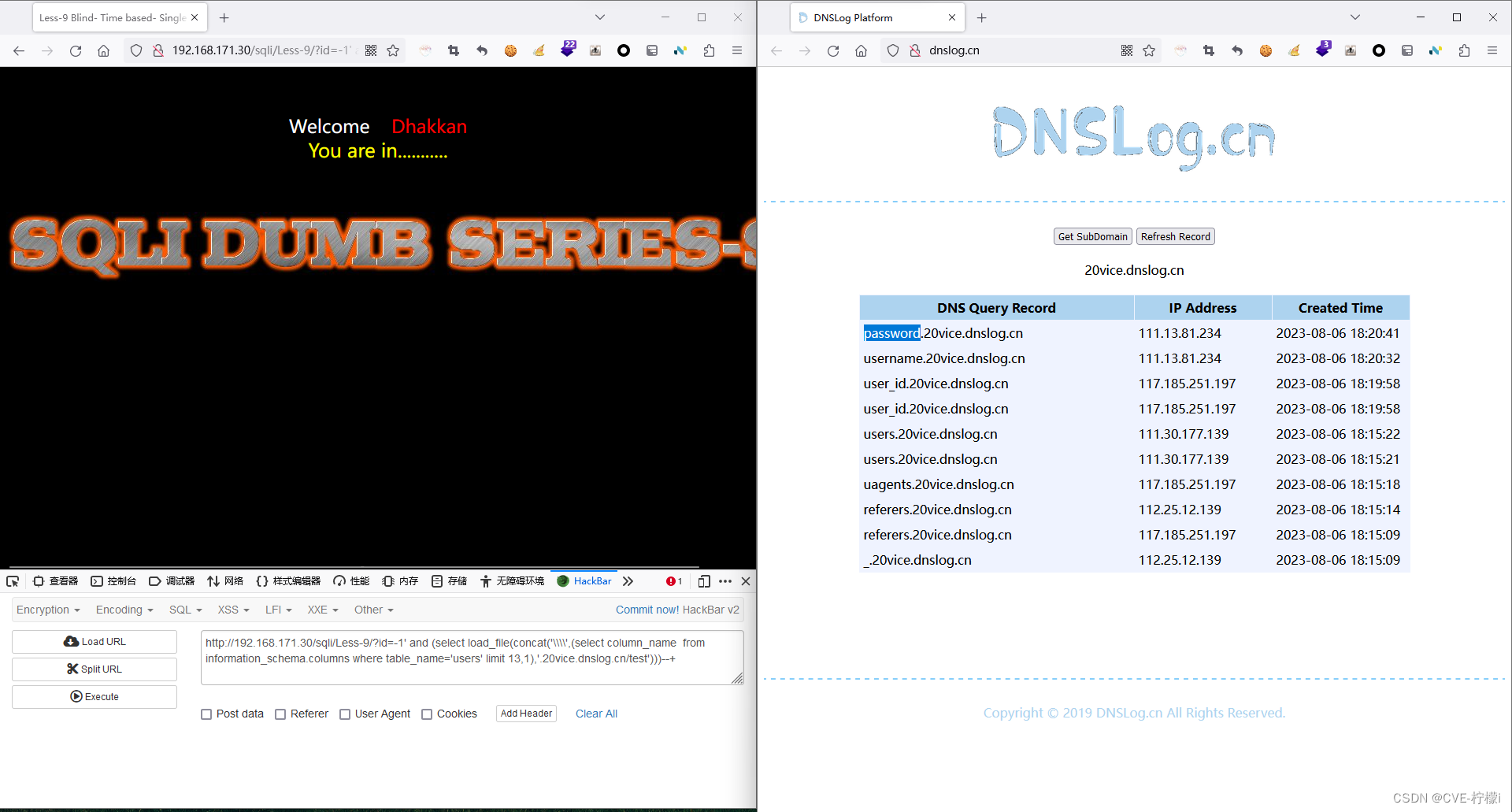The height and width of the screenshot is (812, 1512).
Task: Click the crop screenshot extension in right browser
Action: click(1209, 50)
